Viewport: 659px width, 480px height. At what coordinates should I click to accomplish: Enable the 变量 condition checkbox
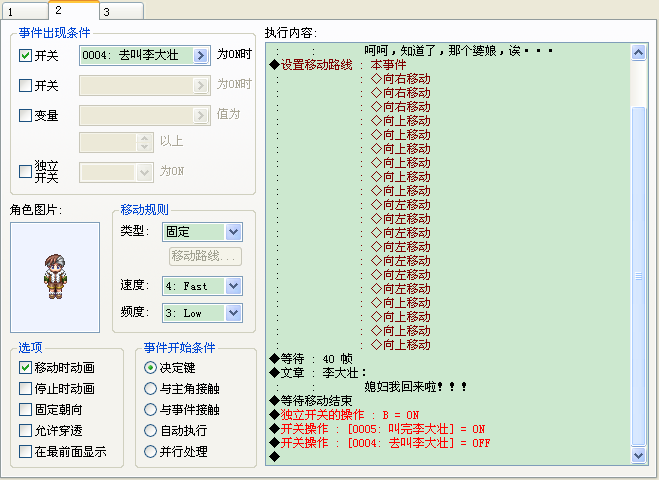[25, 116]
